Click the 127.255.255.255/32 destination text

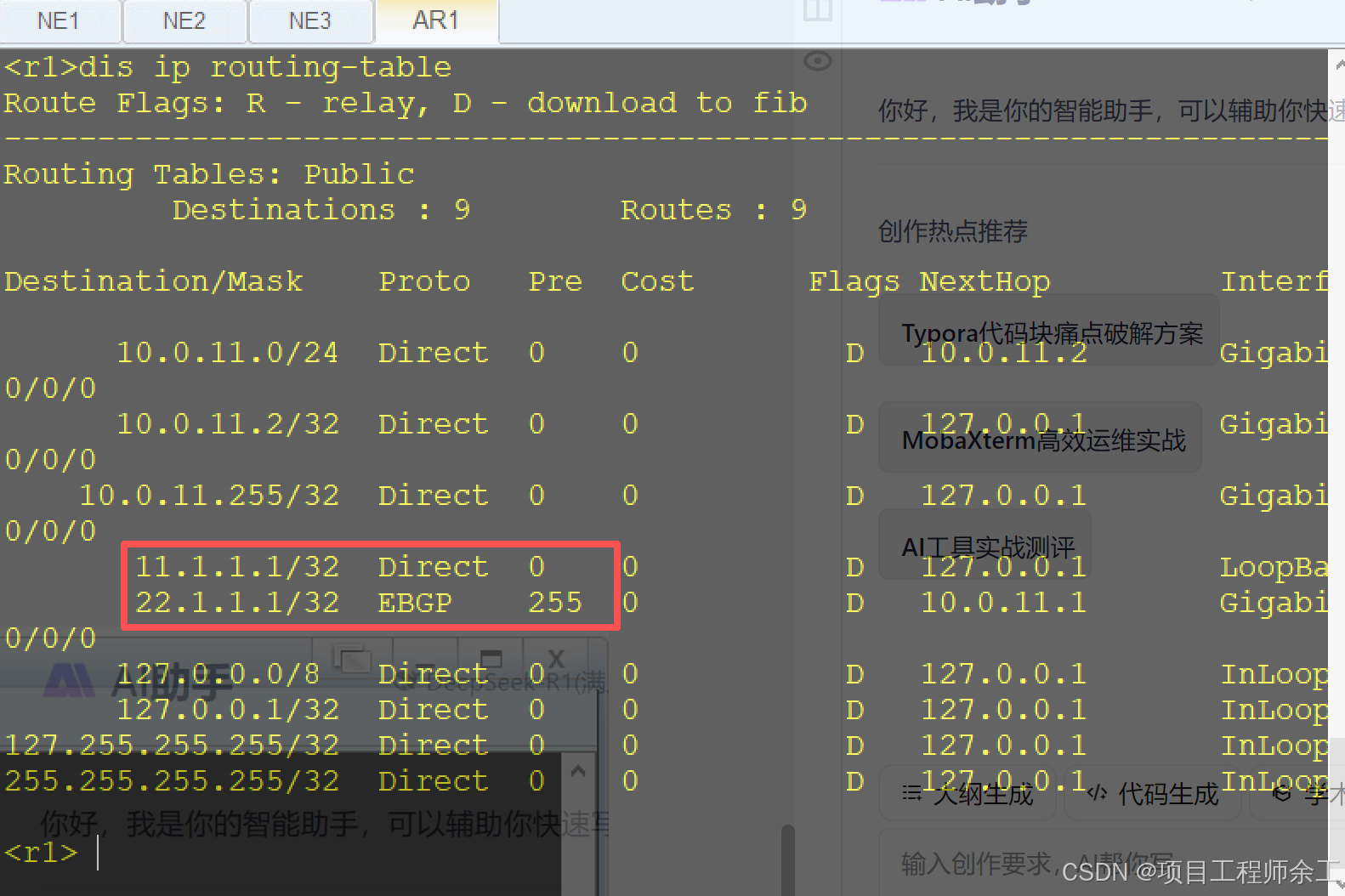coord(172,745)
